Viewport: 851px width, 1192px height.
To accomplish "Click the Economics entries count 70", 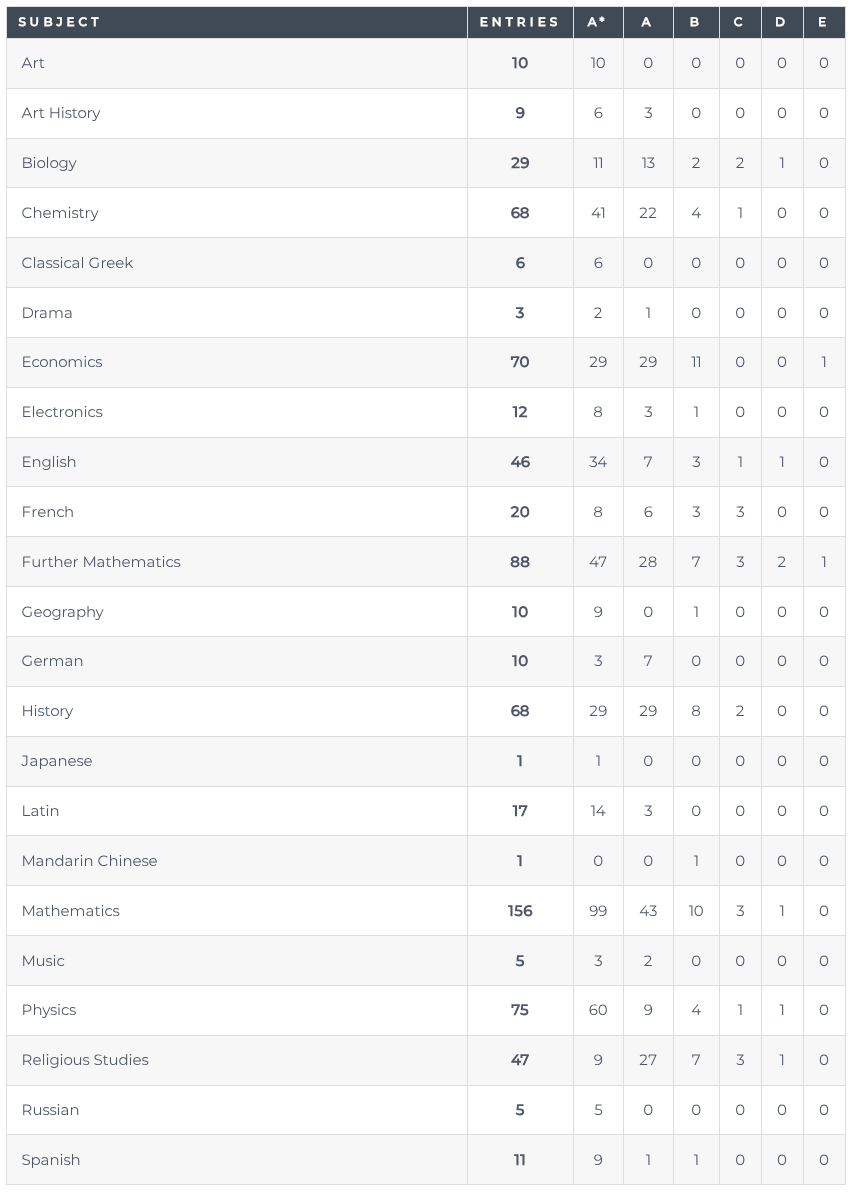I will tap(520, 362).
